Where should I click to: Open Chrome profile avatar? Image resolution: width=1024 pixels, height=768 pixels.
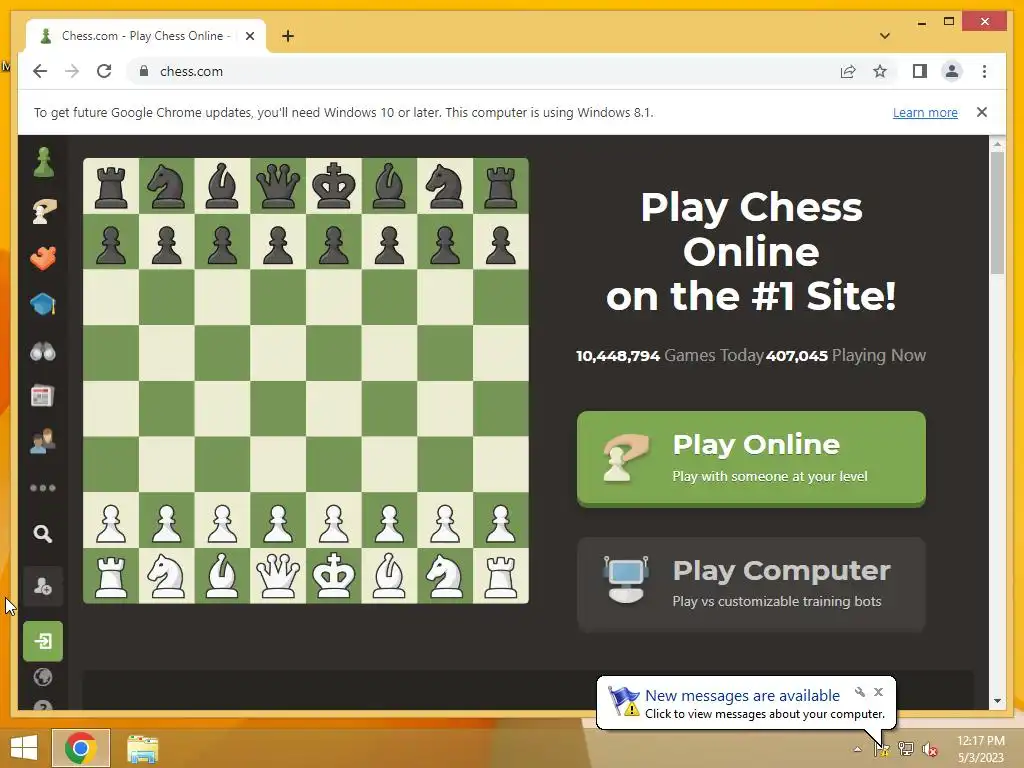[952, 71]
